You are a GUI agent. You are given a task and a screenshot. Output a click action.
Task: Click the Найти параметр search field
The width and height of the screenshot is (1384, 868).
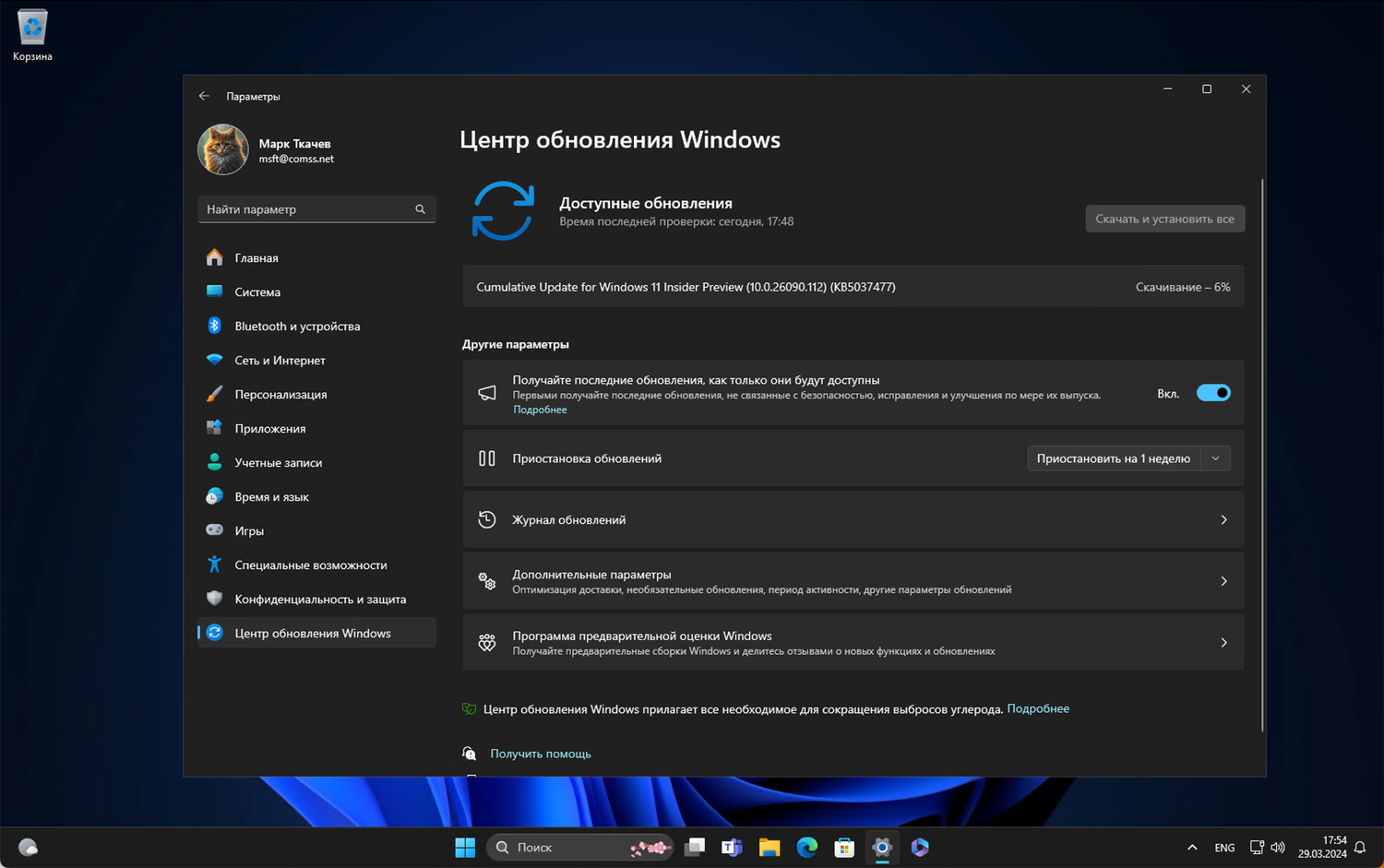[x=306, y=209]
